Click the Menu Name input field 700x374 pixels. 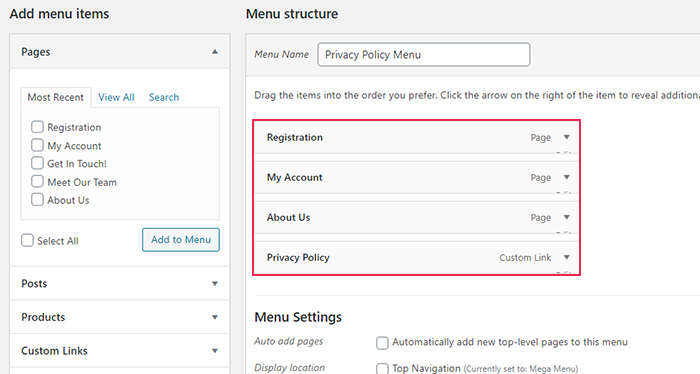424,54
